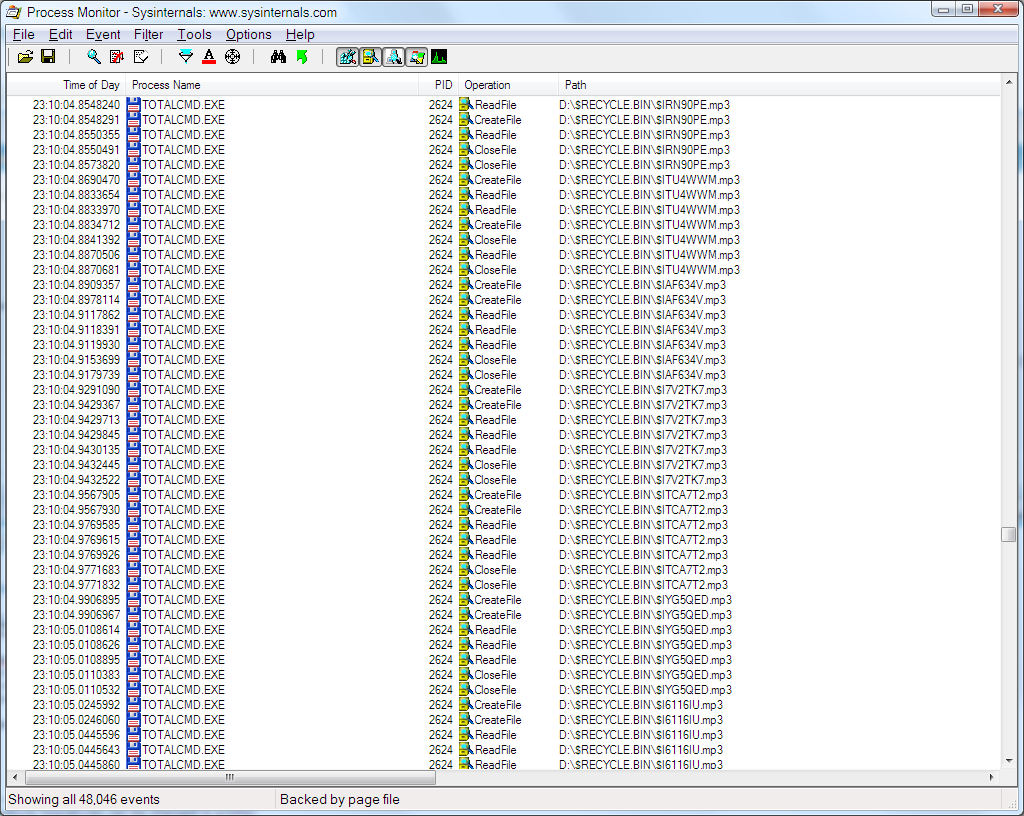This screenshot has height=816, width=1024.
Task: Clear the display using the Clear icon
Action: pos(140,57)
